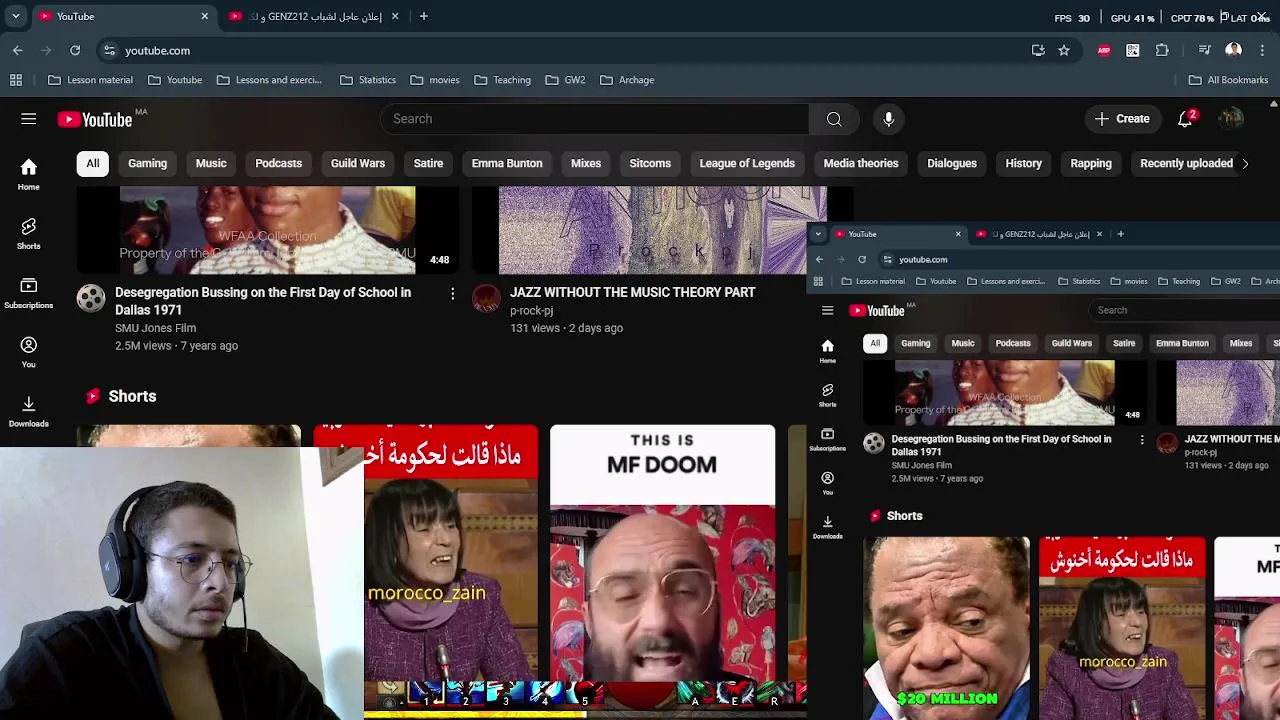1280x720 pixels.
Task: Open the SMU Jones Film channel name link in main window
Action: [155, 328]
